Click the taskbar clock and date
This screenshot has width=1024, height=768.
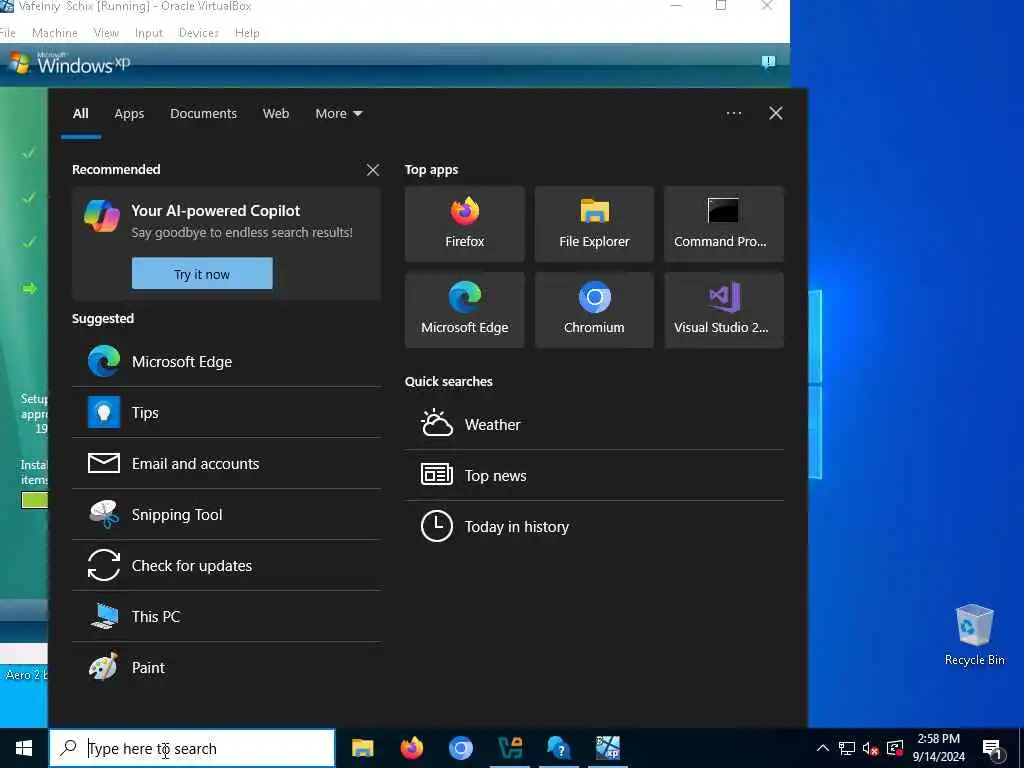938,748
